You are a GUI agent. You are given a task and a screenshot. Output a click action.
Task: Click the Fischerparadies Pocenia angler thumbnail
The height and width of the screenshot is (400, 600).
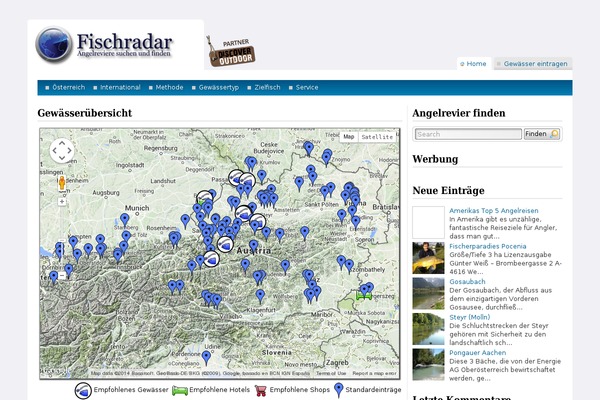pos(428,258)
